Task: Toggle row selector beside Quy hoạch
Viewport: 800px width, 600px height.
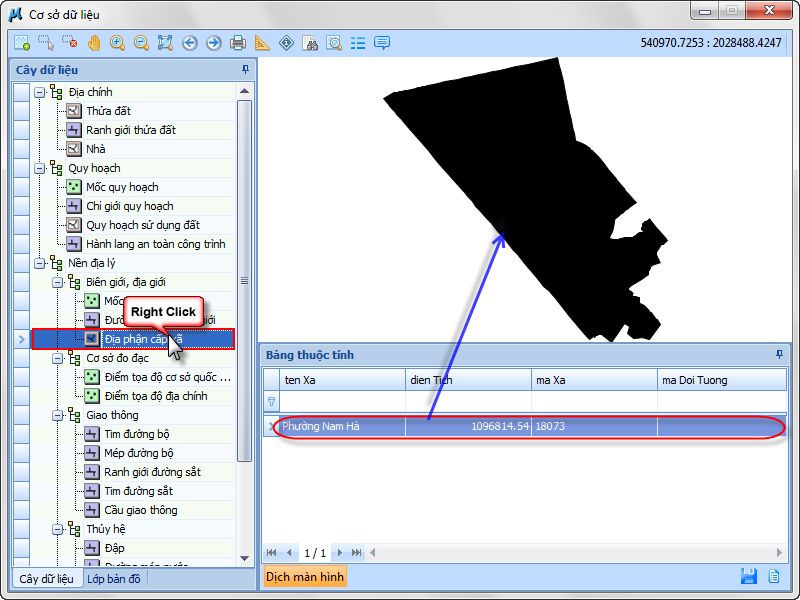Action: [21, 168]
